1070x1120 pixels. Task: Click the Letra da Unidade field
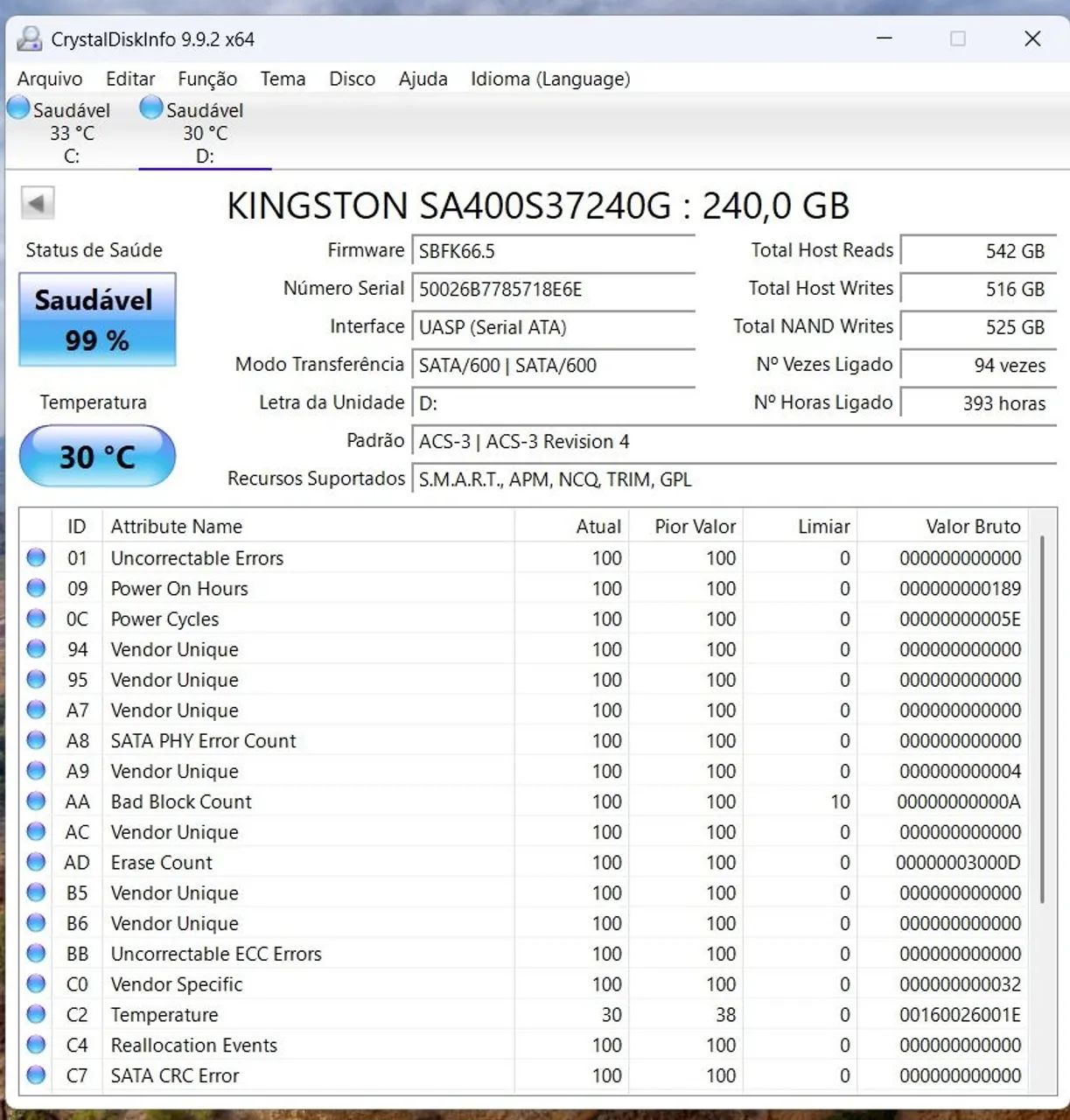[553, 403]
